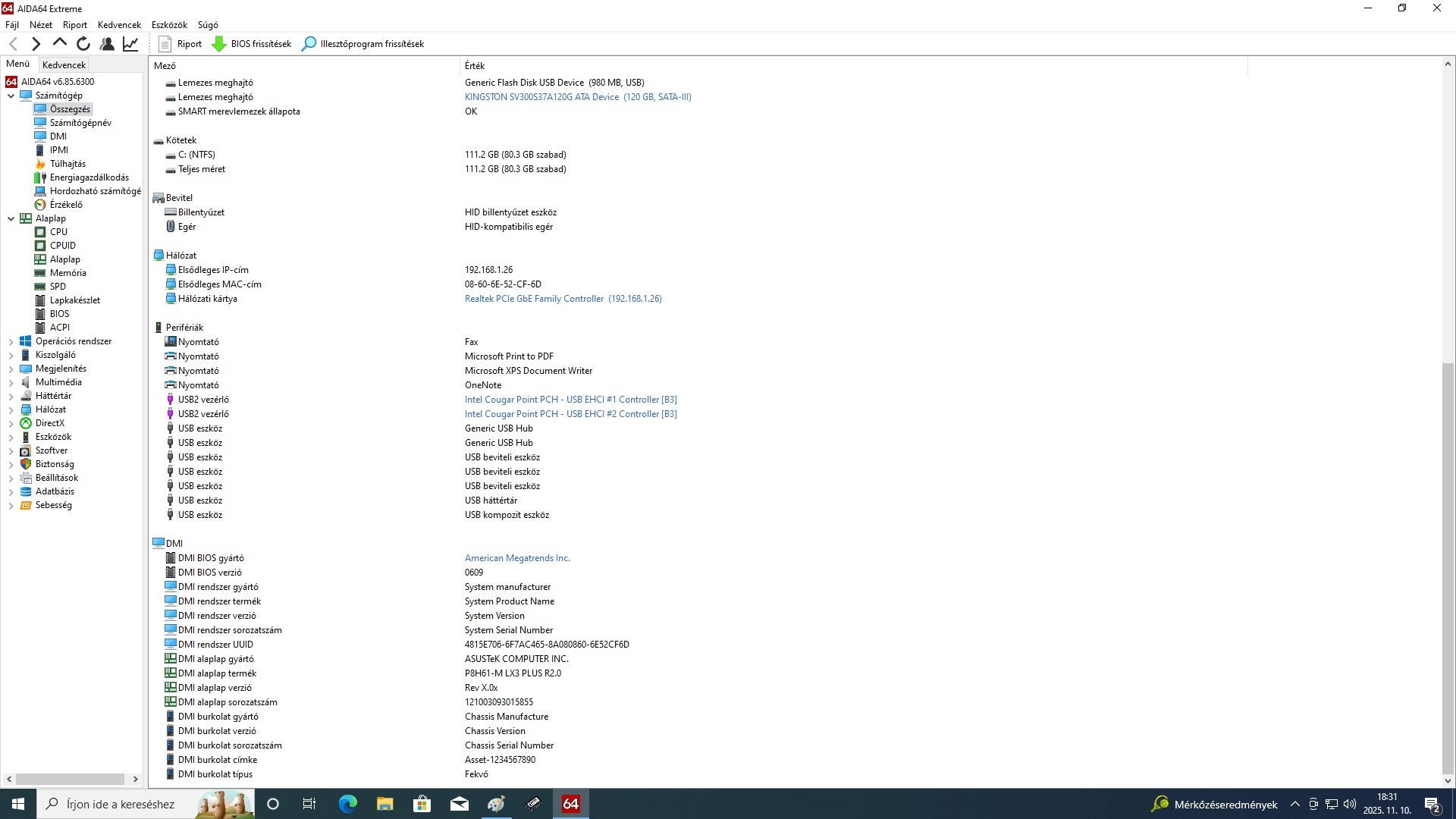Open Microsoft Edge from the taskbar
This screenshot has width=1456, height=819.
tap(347, 804)
